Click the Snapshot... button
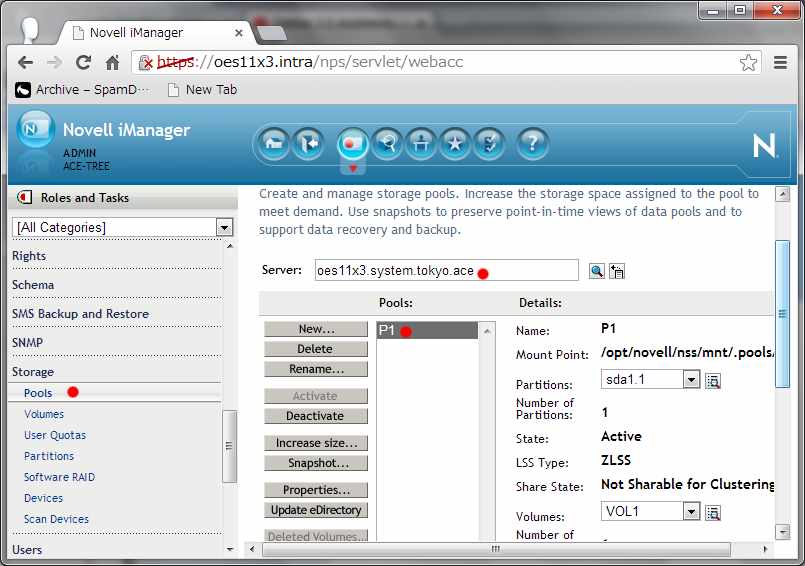Screen dimensions: 805x566 click(x=316, y=463)
